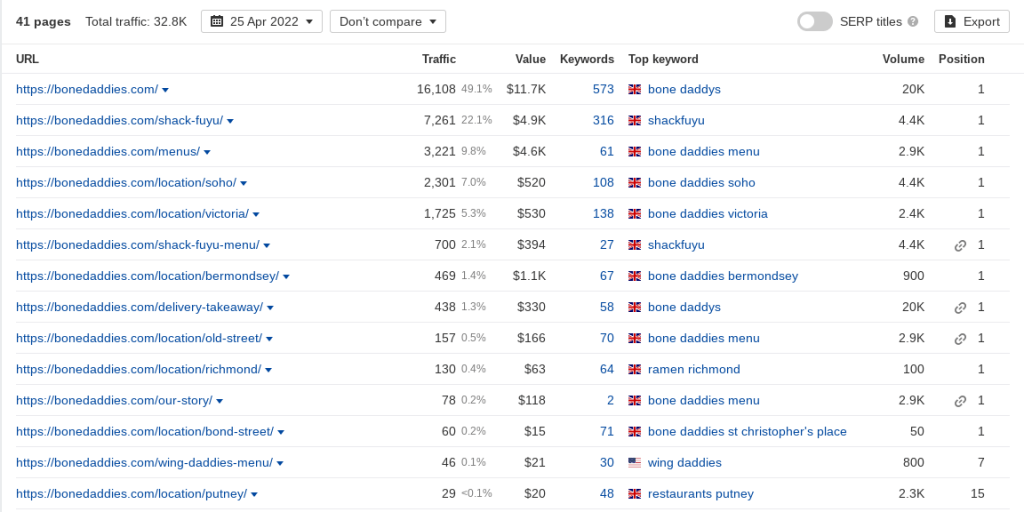Open the bonedaddies.com/location/soho/ link

coord(126,183)
